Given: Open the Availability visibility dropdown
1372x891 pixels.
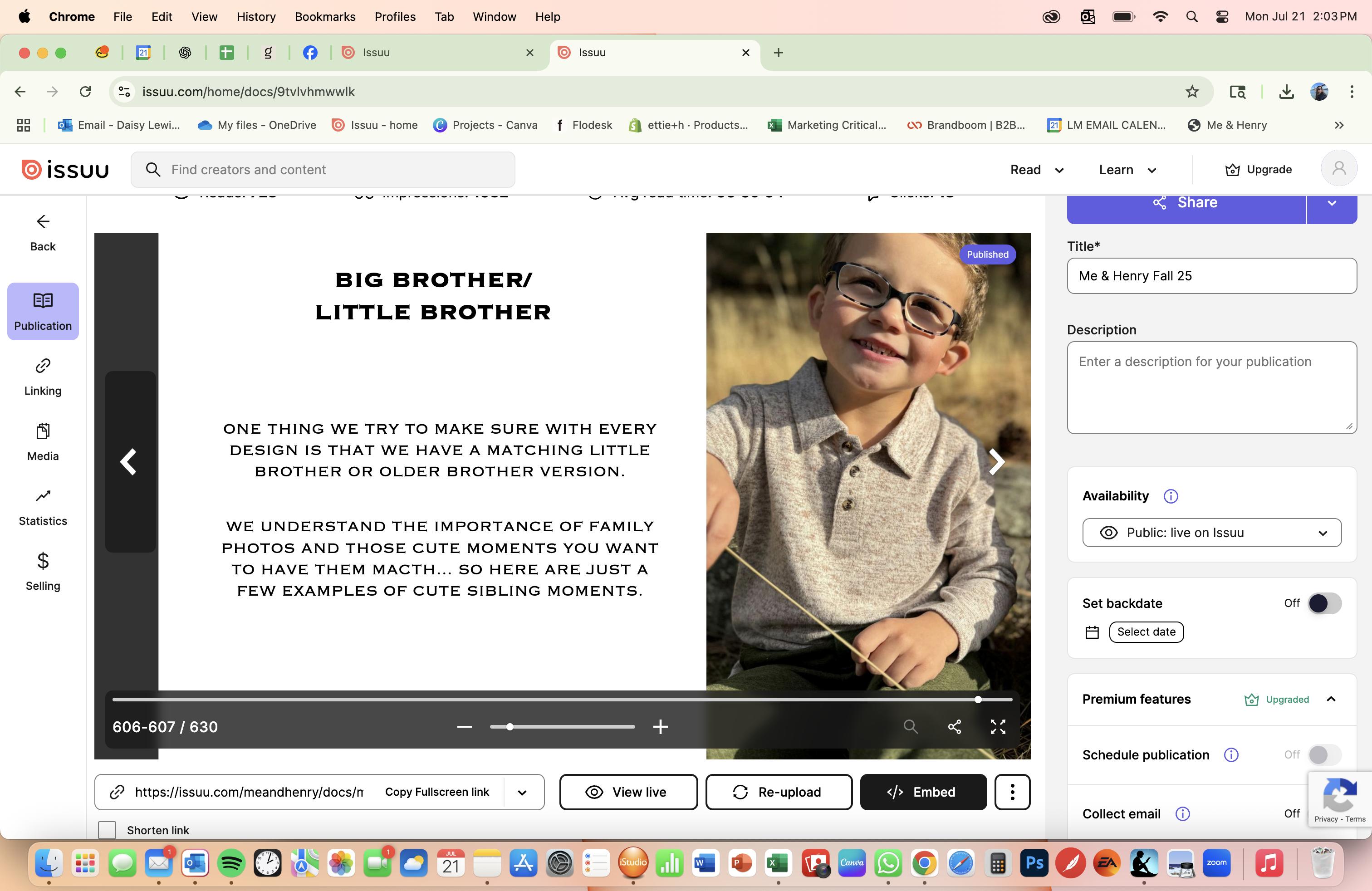Looking at the screenshot, I should pos(1211,533).
